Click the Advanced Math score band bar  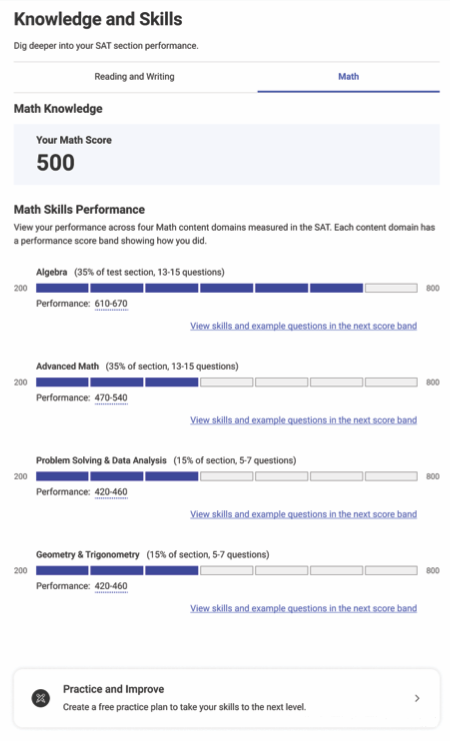point(227,382)
